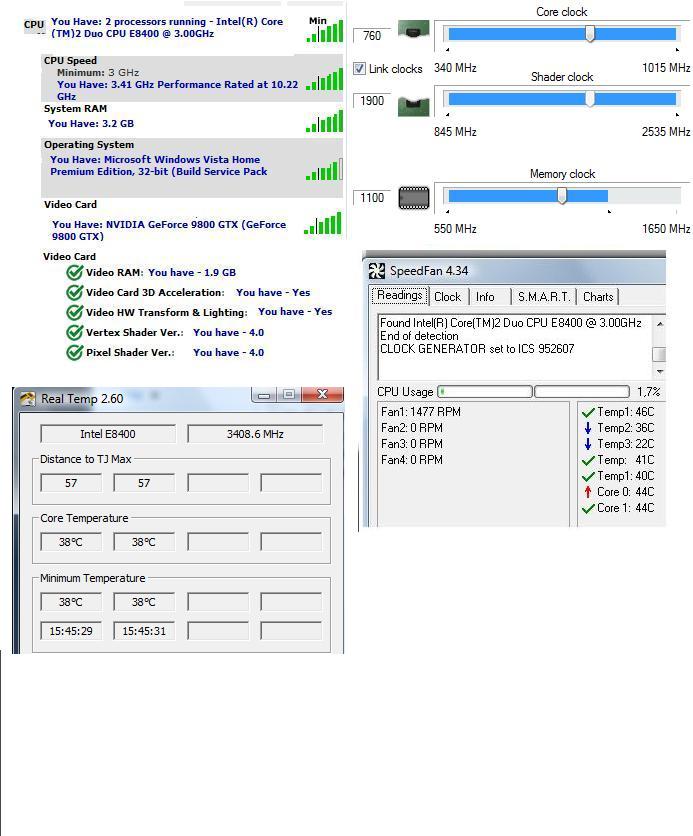
Task: Click the 2535 MHz shader clock maximum label
Action: click(x=666, y=132)
